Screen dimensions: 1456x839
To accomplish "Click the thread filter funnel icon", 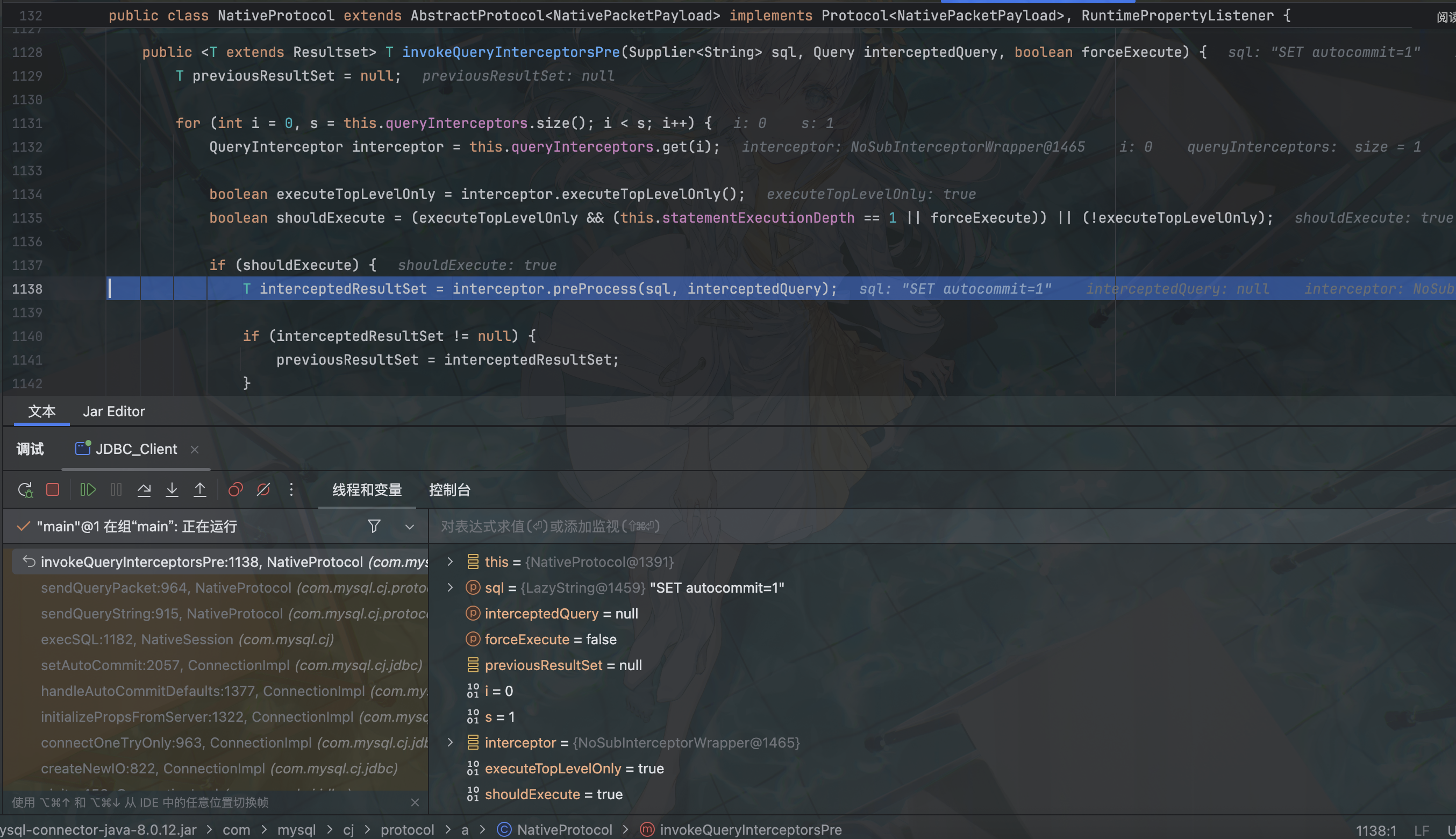I will (x=374, y=526).
